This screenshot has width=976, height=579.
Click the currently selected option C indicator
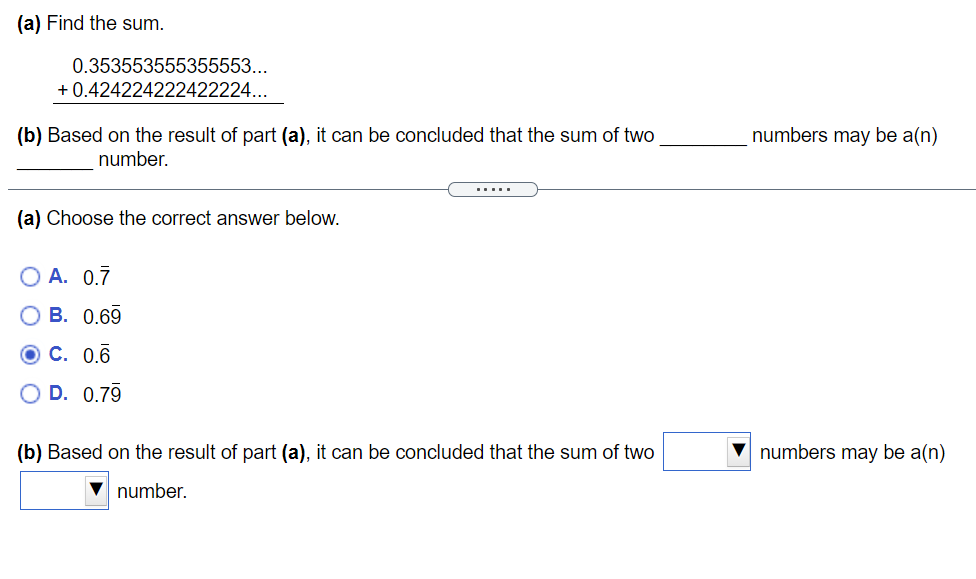point(30,354)
